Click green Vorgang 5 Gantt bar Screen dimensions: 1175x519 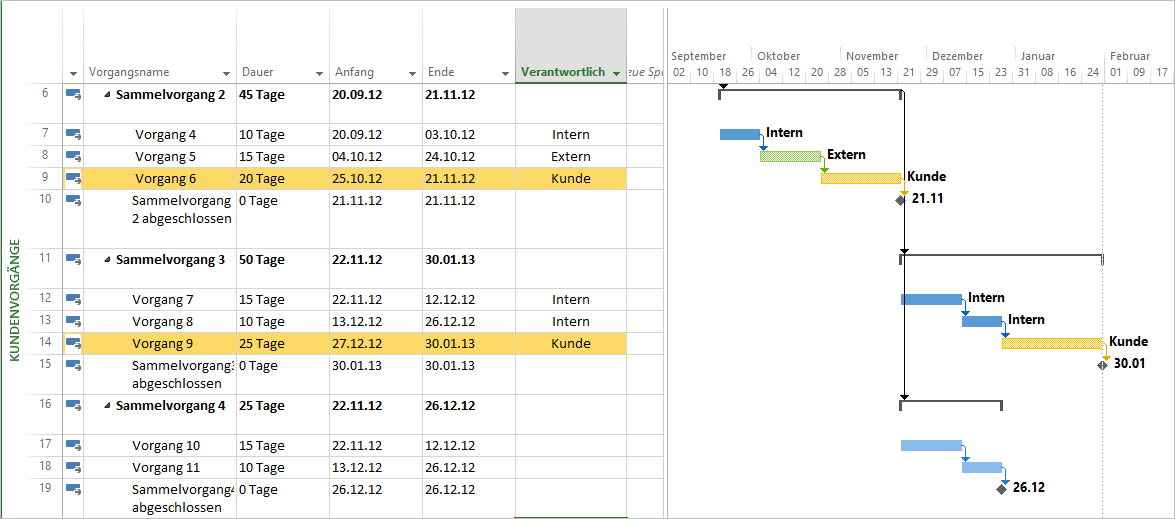point(790,156)
